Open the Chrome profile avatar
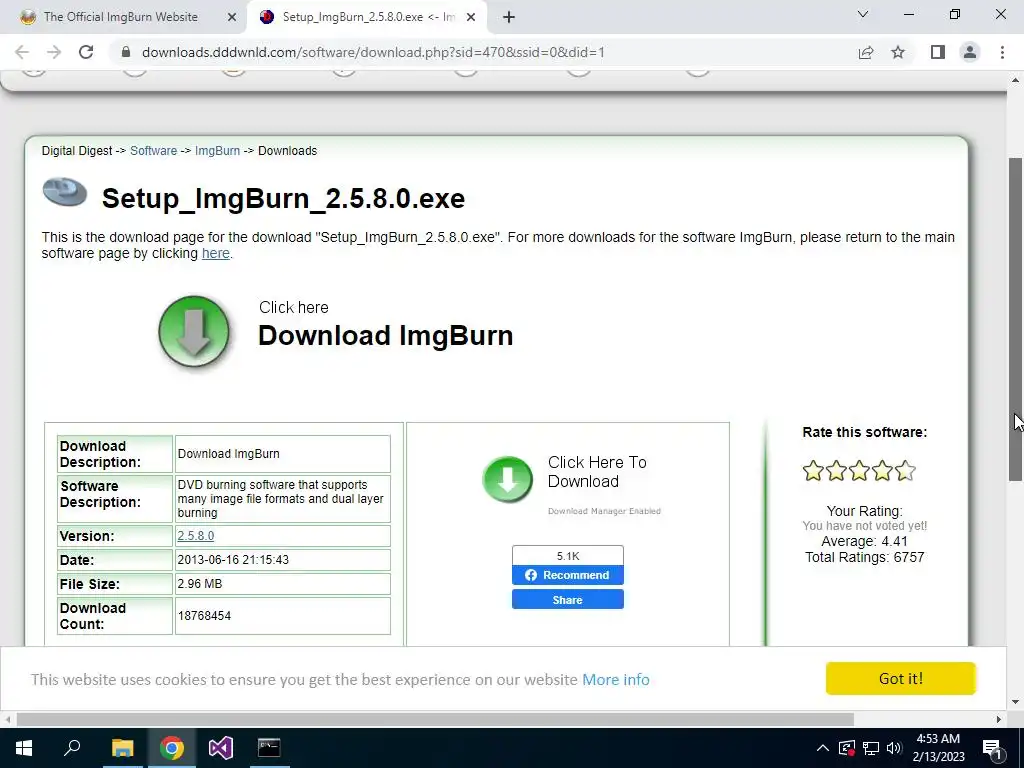Screen dimensions: 1024x768 [970, 52]
